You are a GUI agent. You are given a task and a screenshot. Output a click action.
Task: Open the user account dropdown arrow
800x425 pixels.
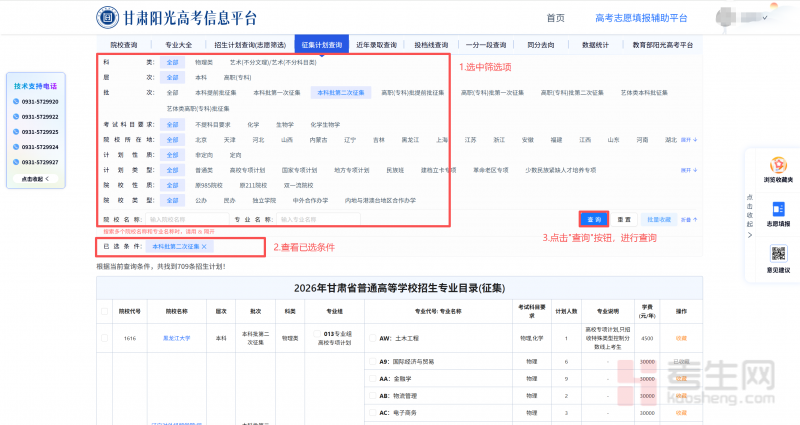coord(764,18)
